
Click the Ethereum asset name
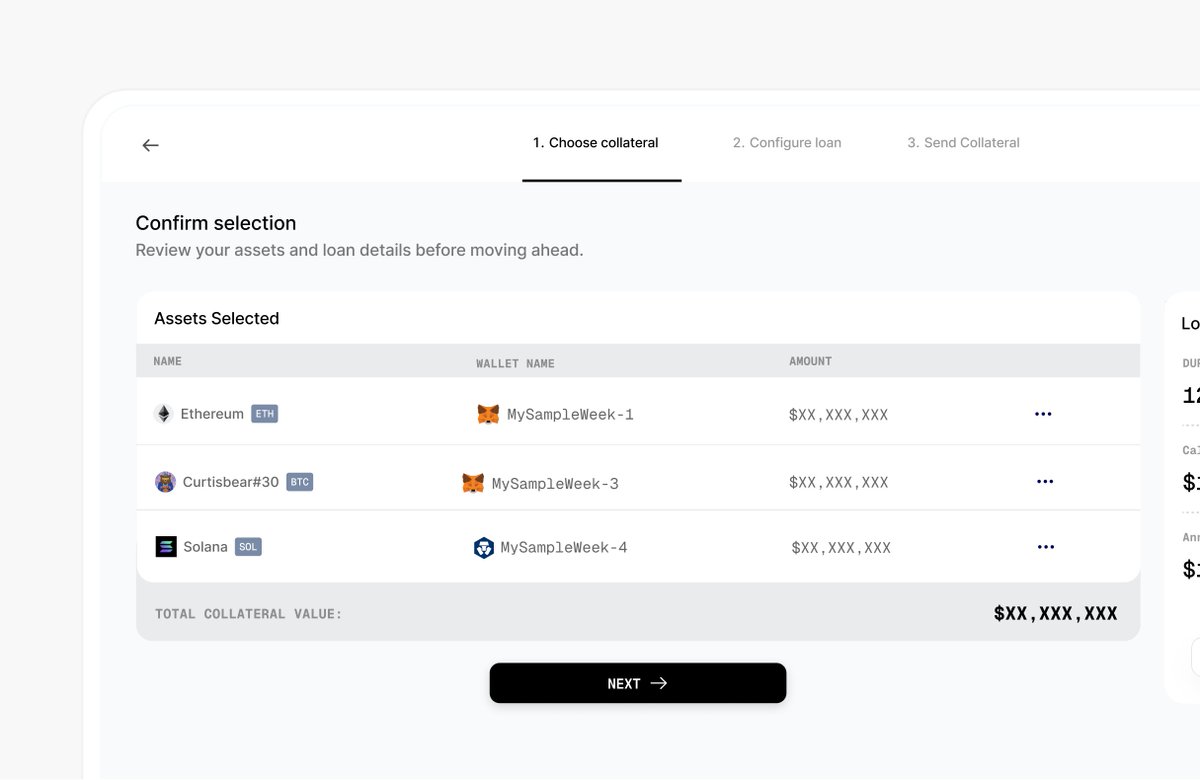(x=212, y=414)
